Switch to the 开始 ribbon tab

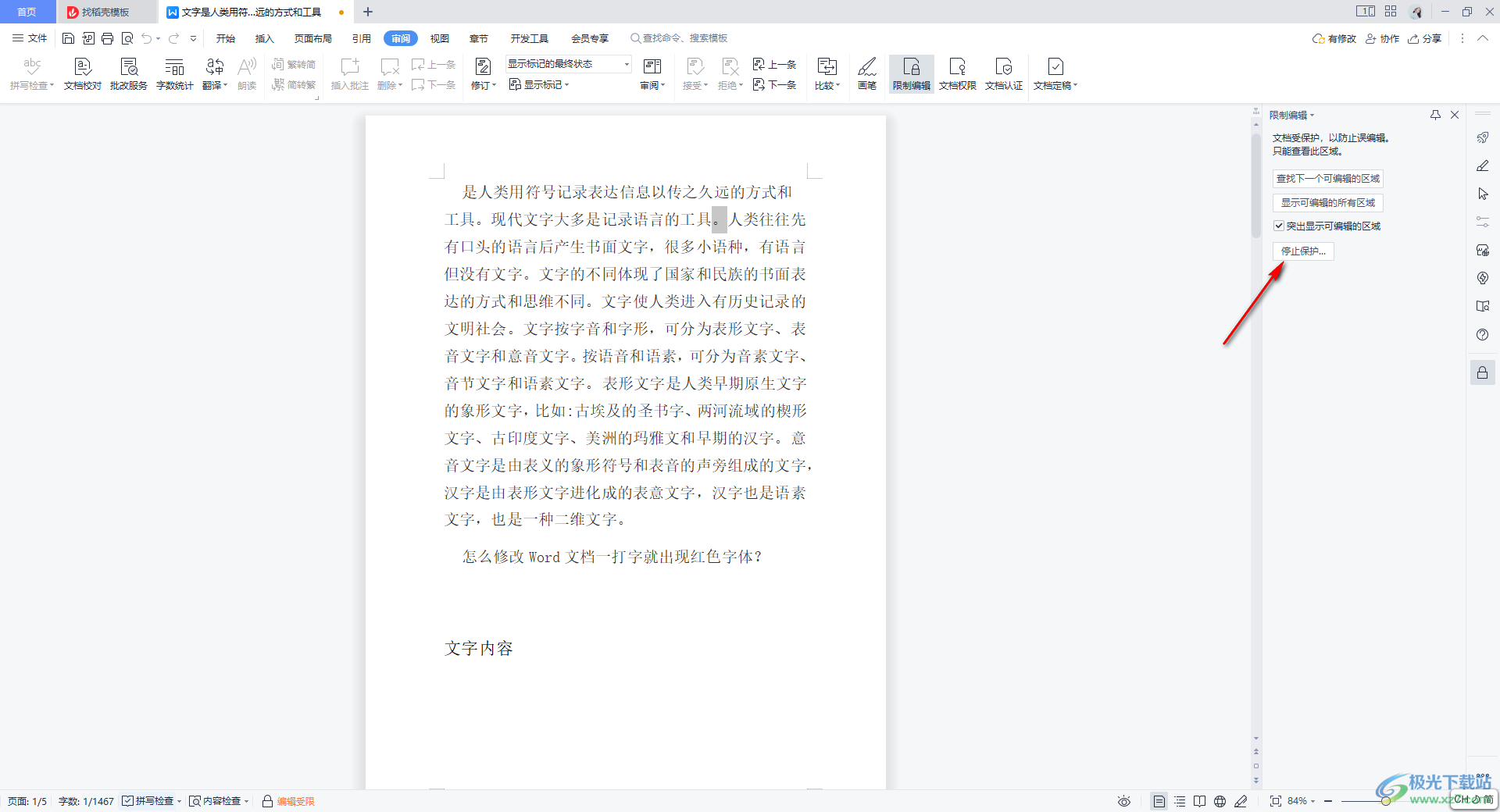[226, 38]
